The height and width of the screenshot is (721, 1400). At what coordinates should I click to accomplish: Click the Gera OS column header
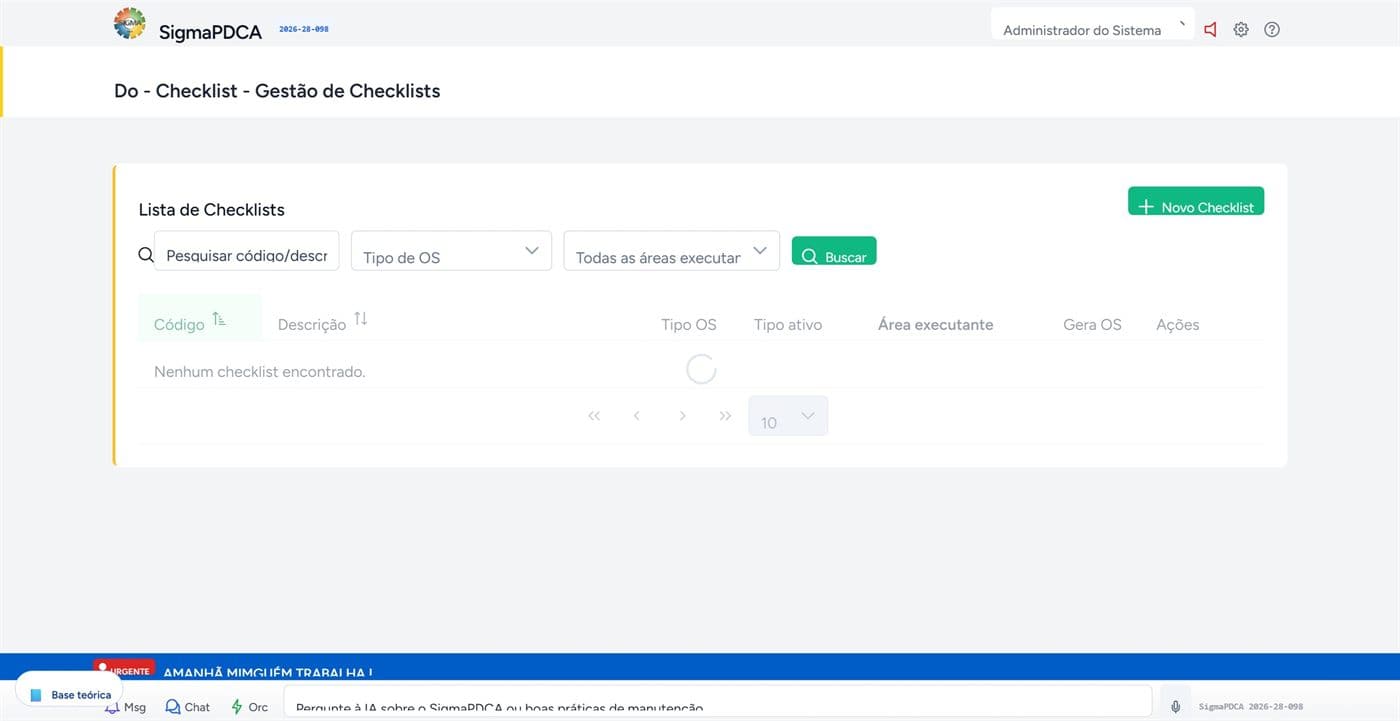tap(1092, 325)
